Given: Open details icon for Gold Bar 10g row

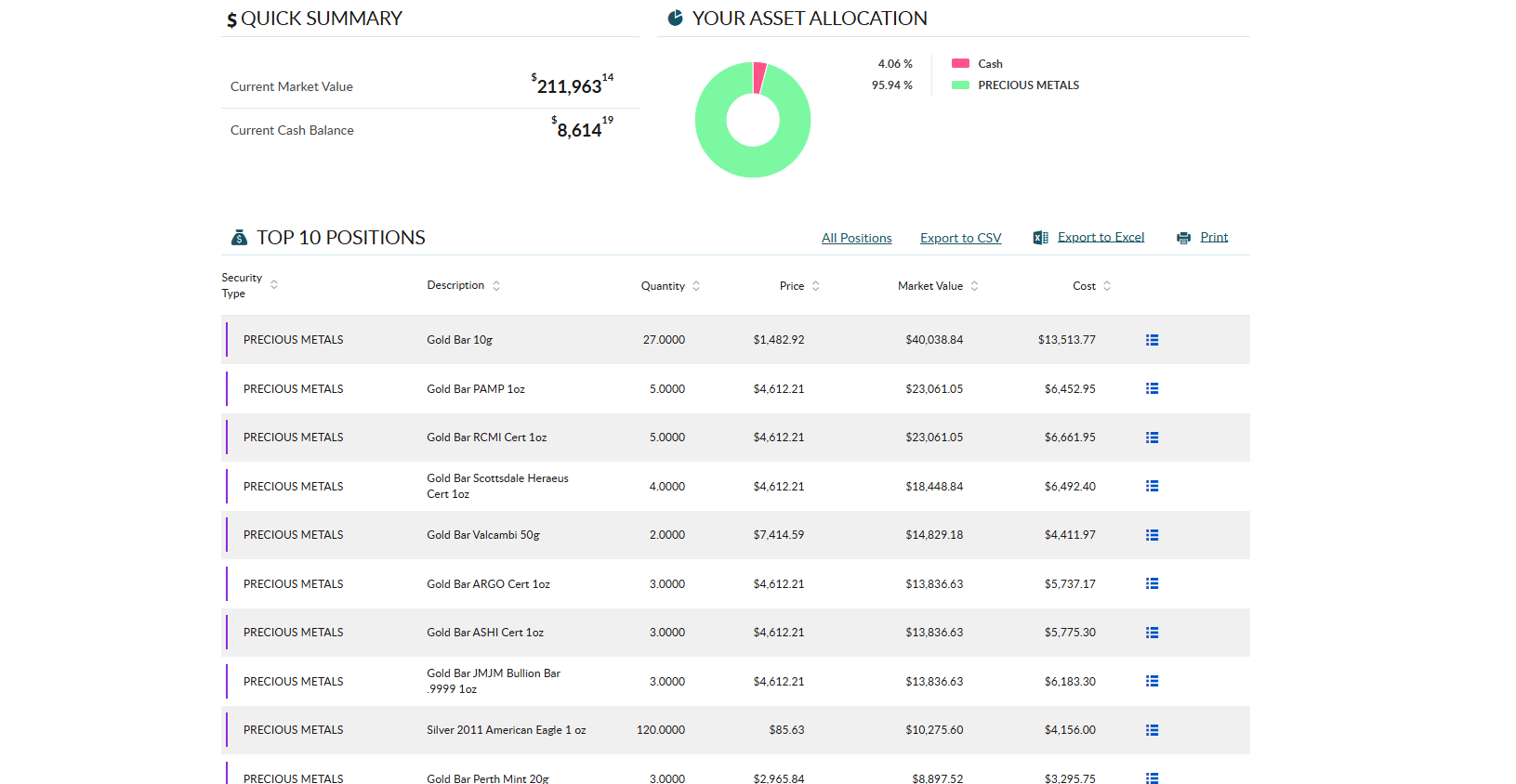Looking at the screenshot, I should [1152, 340].
